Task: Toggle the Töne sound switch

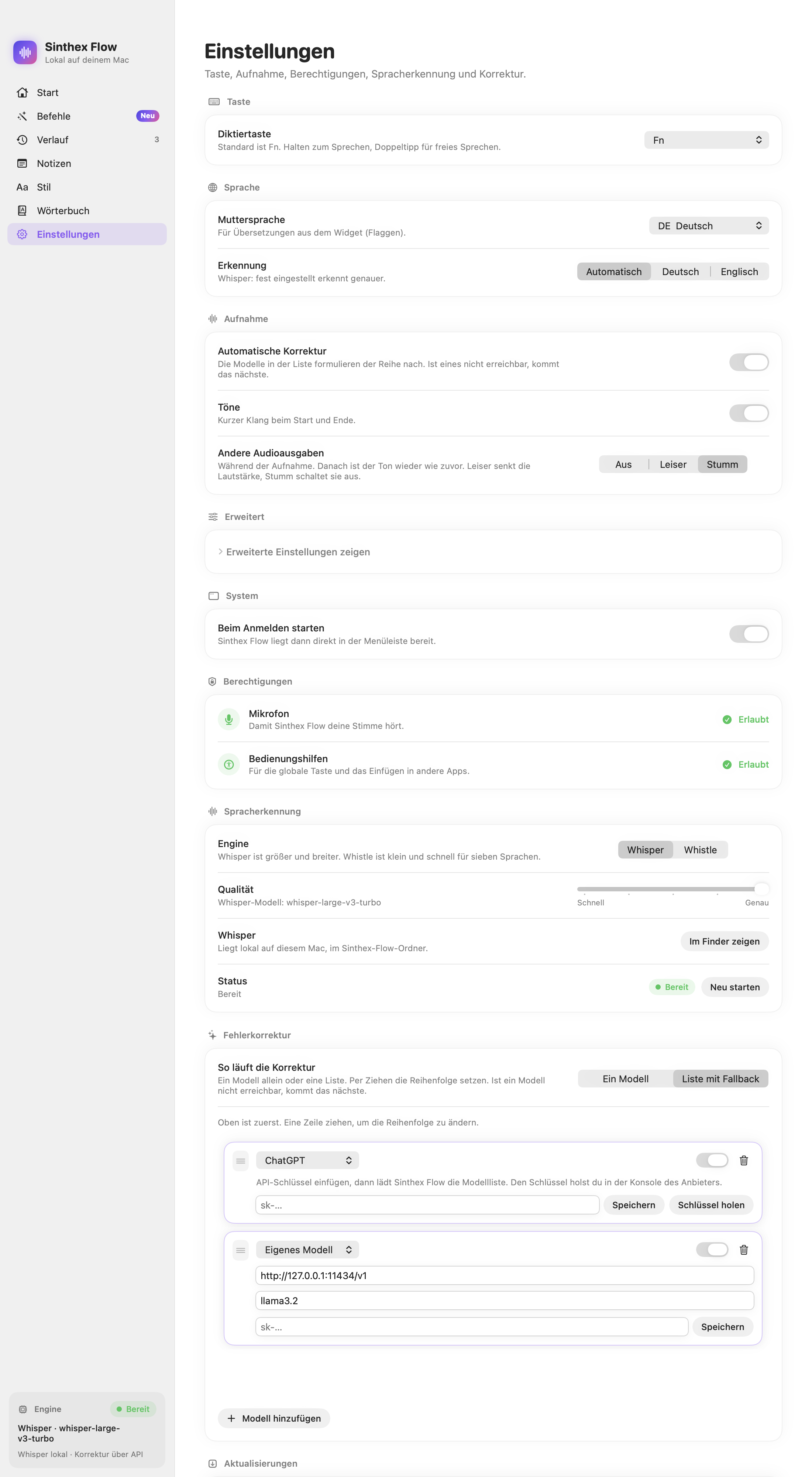Action: (749, 413)
